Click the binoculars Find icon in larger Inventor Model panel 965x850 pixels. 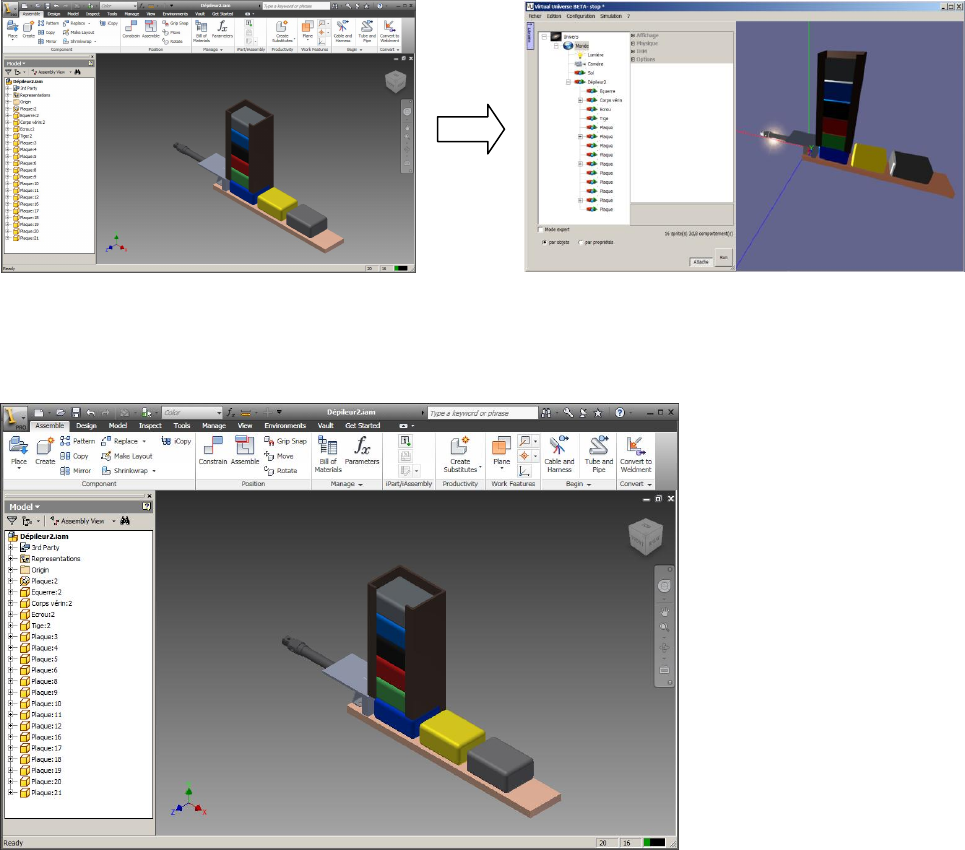click(x=125, y=521)
